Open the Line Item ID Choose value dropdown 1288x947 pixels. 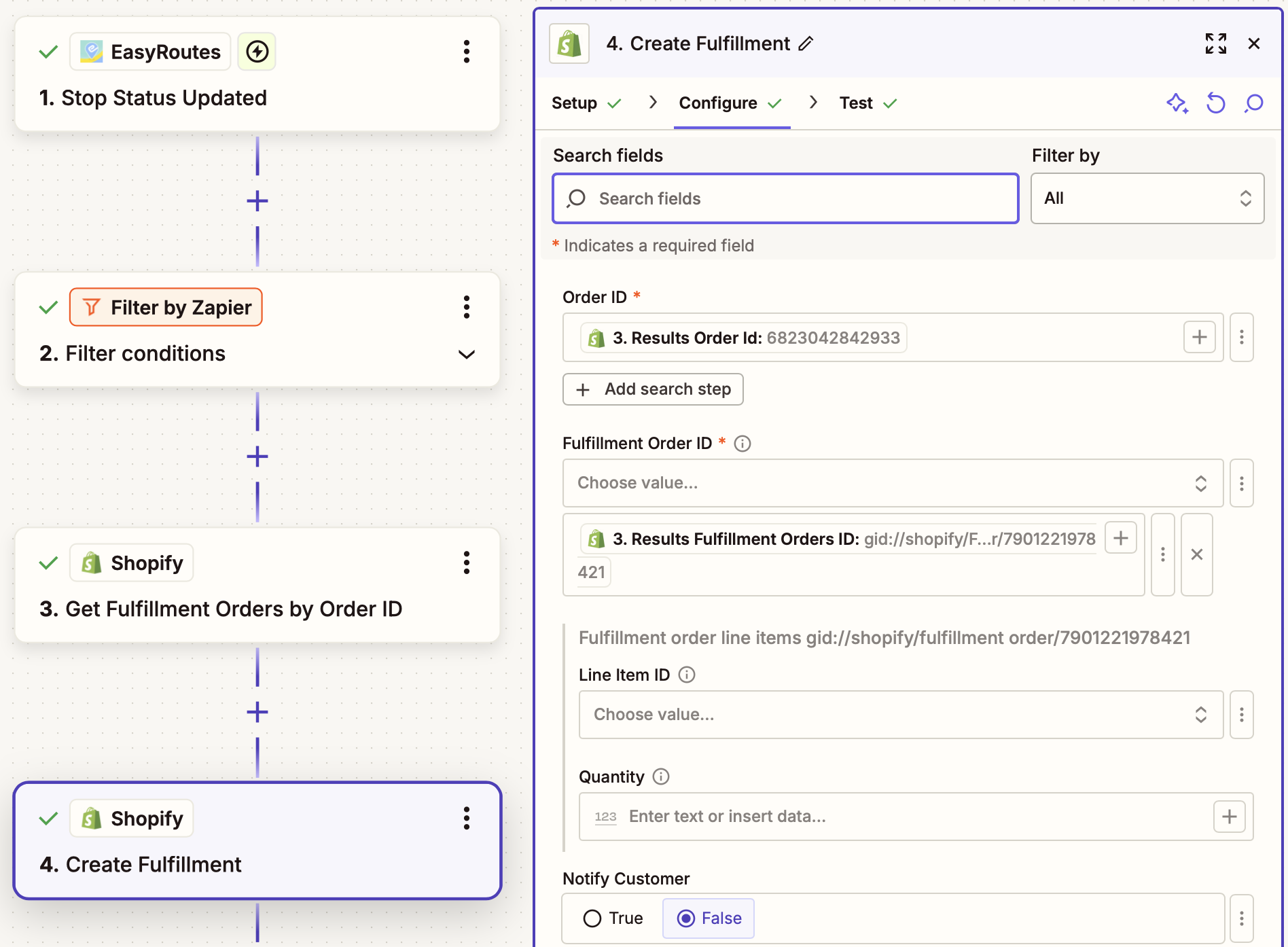(901, 715)
